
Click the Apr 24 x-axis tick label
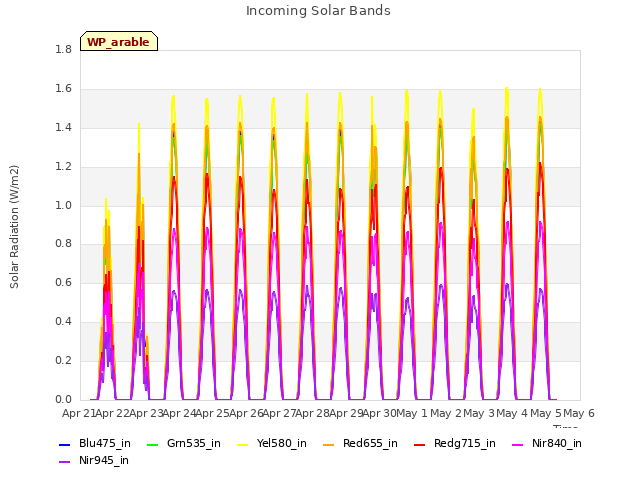179,413
